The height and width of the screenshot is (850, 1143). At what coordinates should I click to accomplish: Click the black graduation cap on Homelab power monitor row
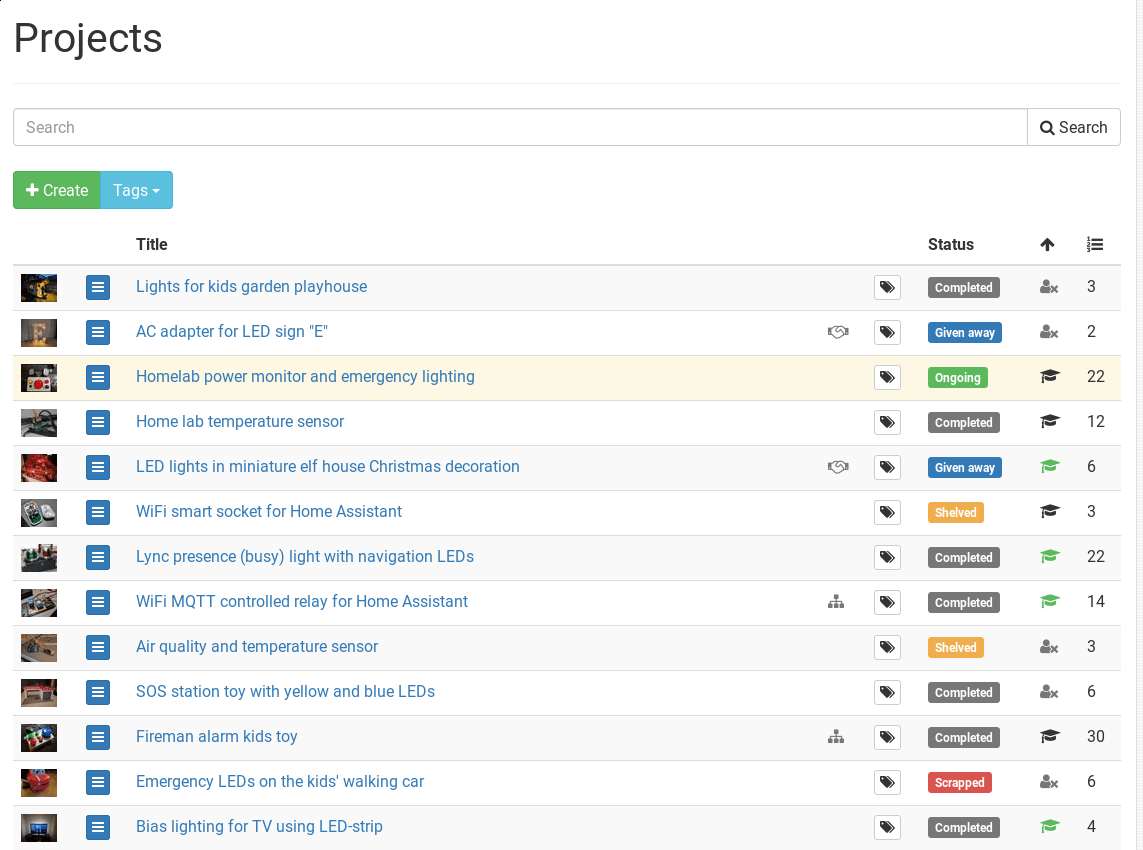click(x=1049, y=377)
